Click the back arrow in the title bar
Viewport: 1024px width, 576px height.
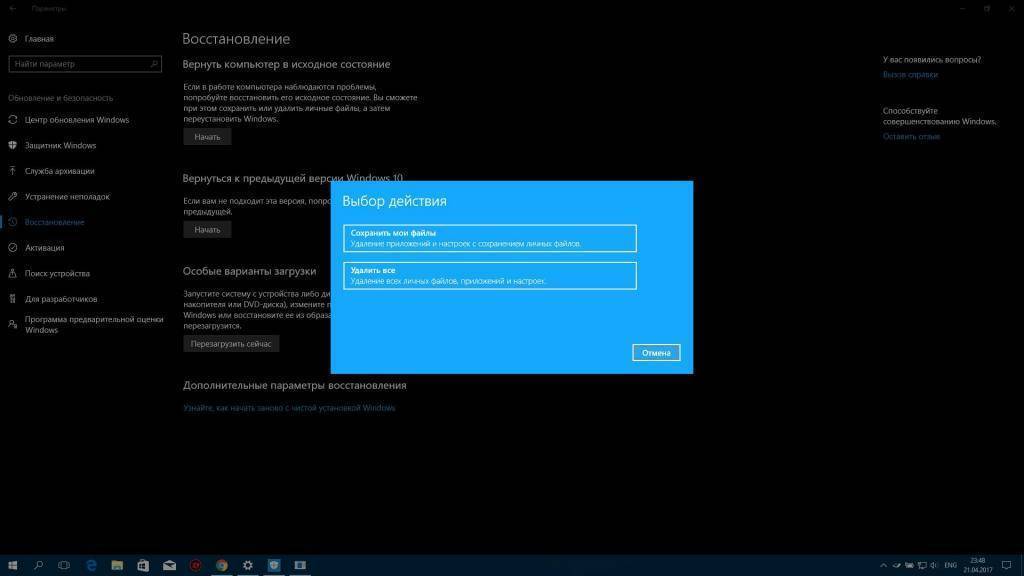[x=12, y=8]
